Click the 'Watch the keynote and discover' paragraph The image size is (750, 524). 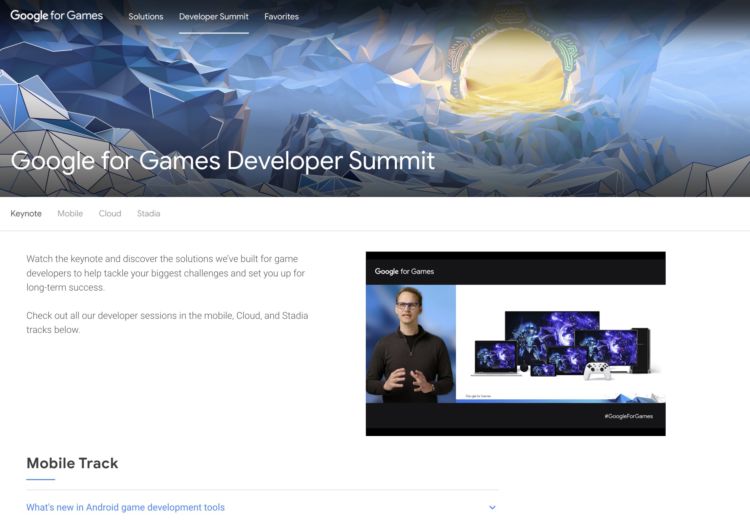(x=165, y=273)
